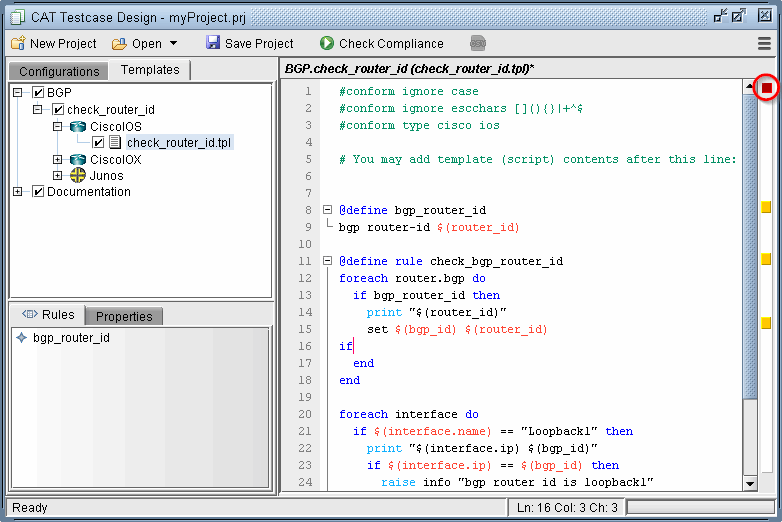Click the red error indicator icon

pos(767,88)
